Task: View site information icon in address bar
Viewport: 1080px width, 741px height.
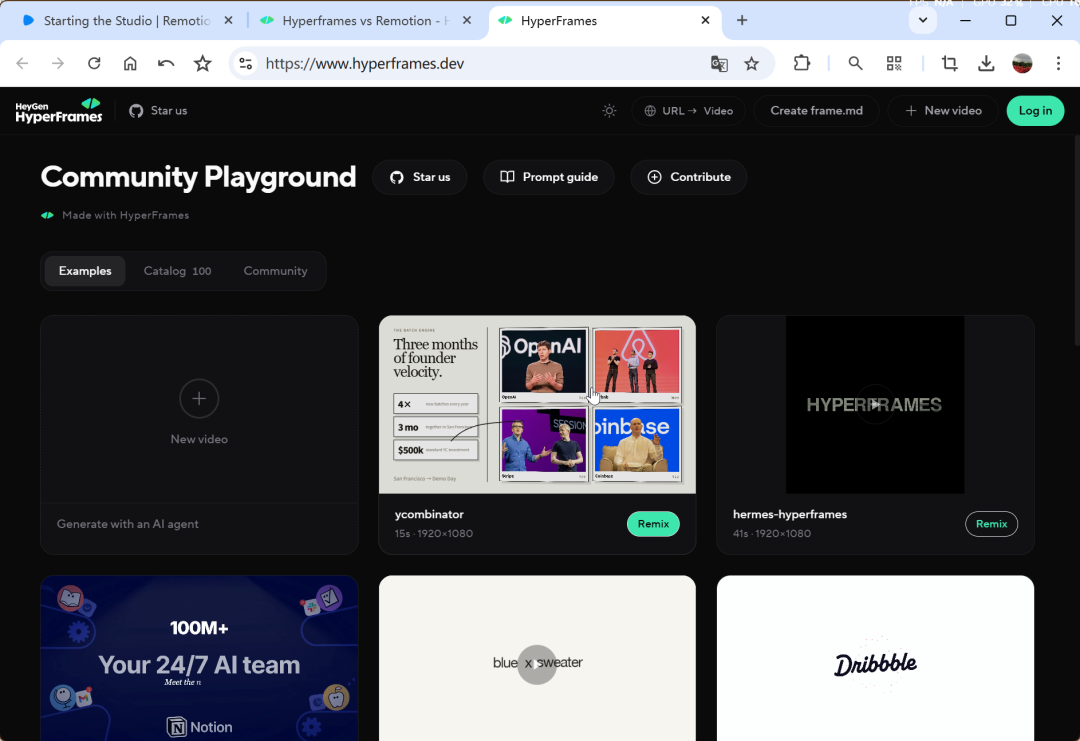Action: (x=246, y=63)
